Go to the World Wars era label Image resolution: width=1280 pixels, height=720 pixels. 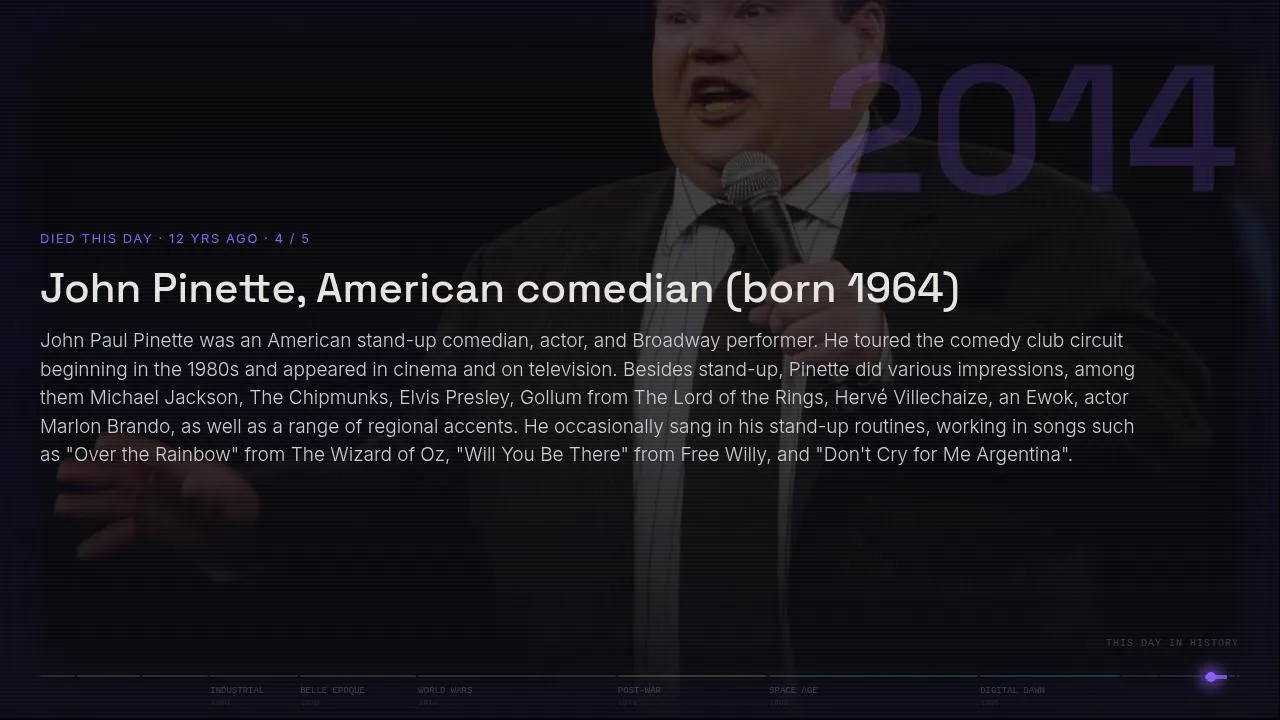coord(445,690)
